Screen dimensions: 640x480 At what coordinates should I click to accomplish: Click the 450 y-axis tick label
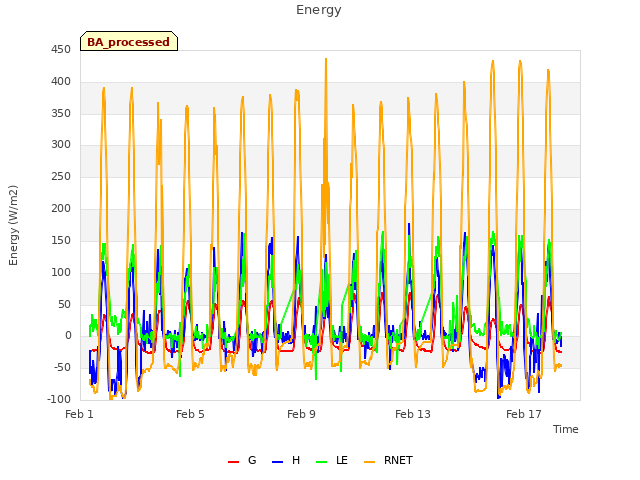(x=61, y=50)
